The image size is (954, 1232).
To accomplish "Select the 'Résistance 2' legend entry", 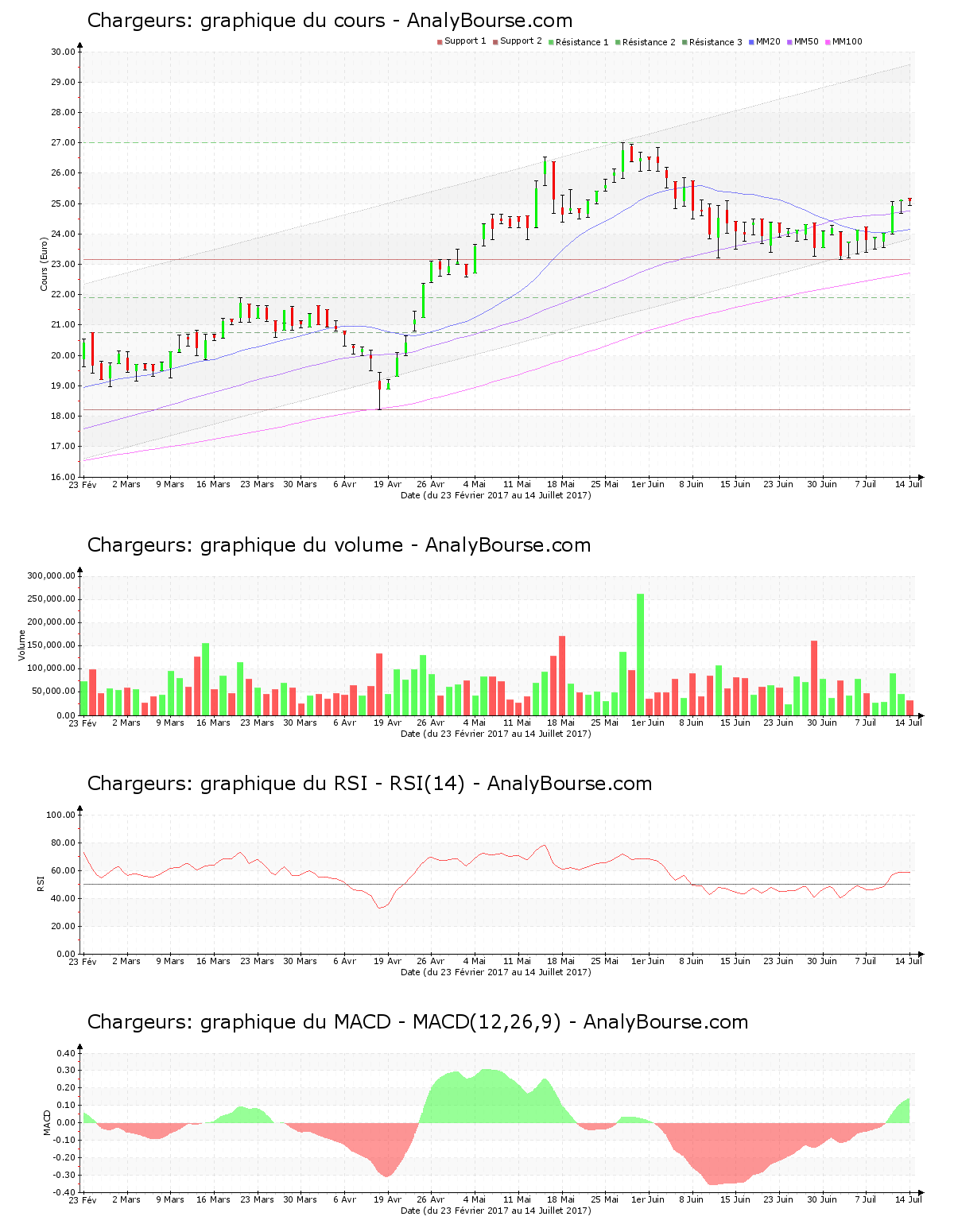I will (x=645, y=41).
